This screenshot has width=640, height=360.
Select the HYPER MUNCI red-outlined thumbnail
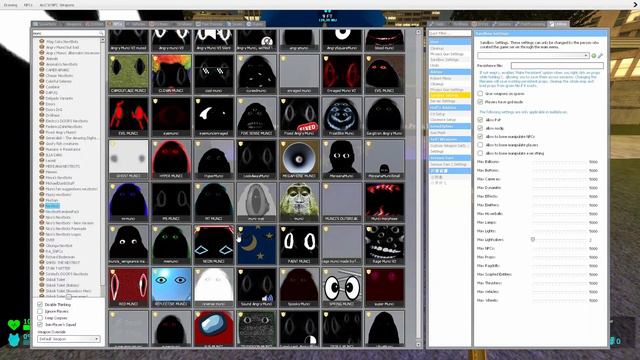click(x=171, y=160)
